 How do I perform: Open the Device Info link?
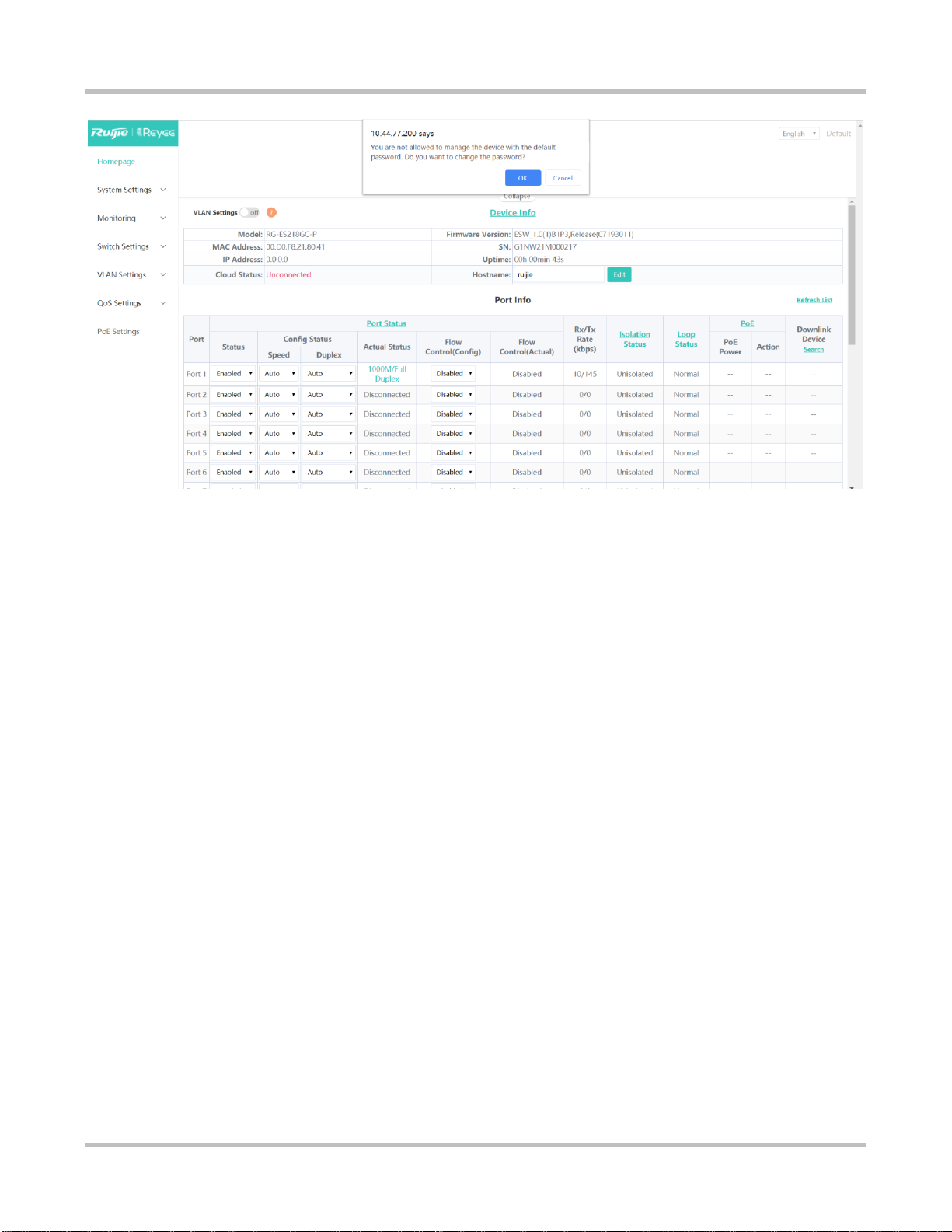tap(513, 213)
